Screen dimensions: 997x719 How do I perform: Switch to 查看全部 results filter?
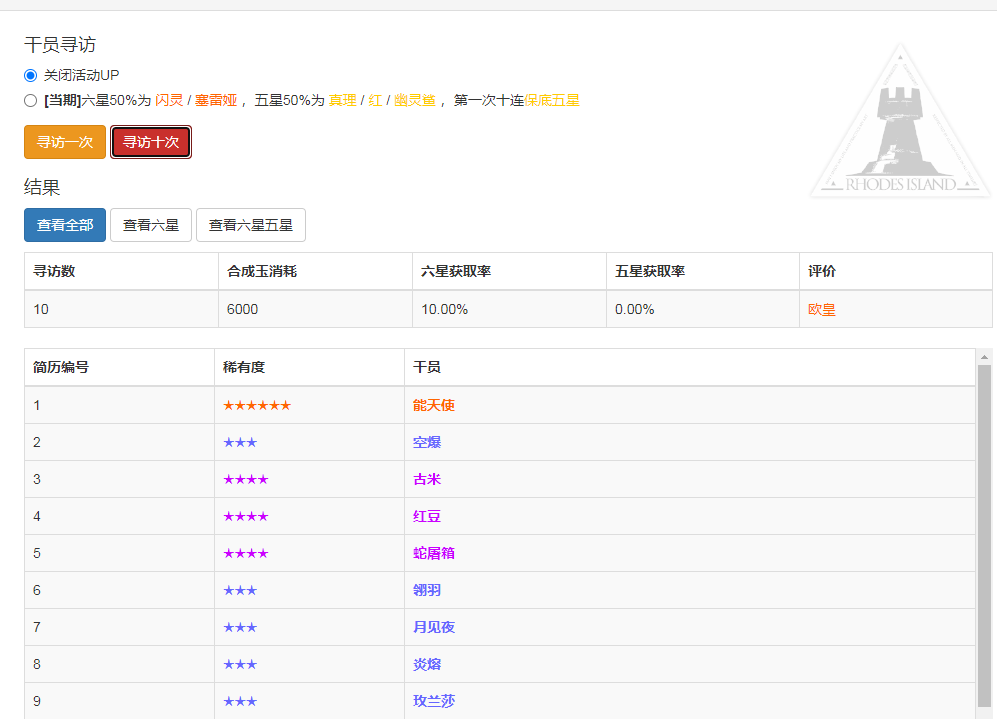pyautogui.click(x=64, y=225)
